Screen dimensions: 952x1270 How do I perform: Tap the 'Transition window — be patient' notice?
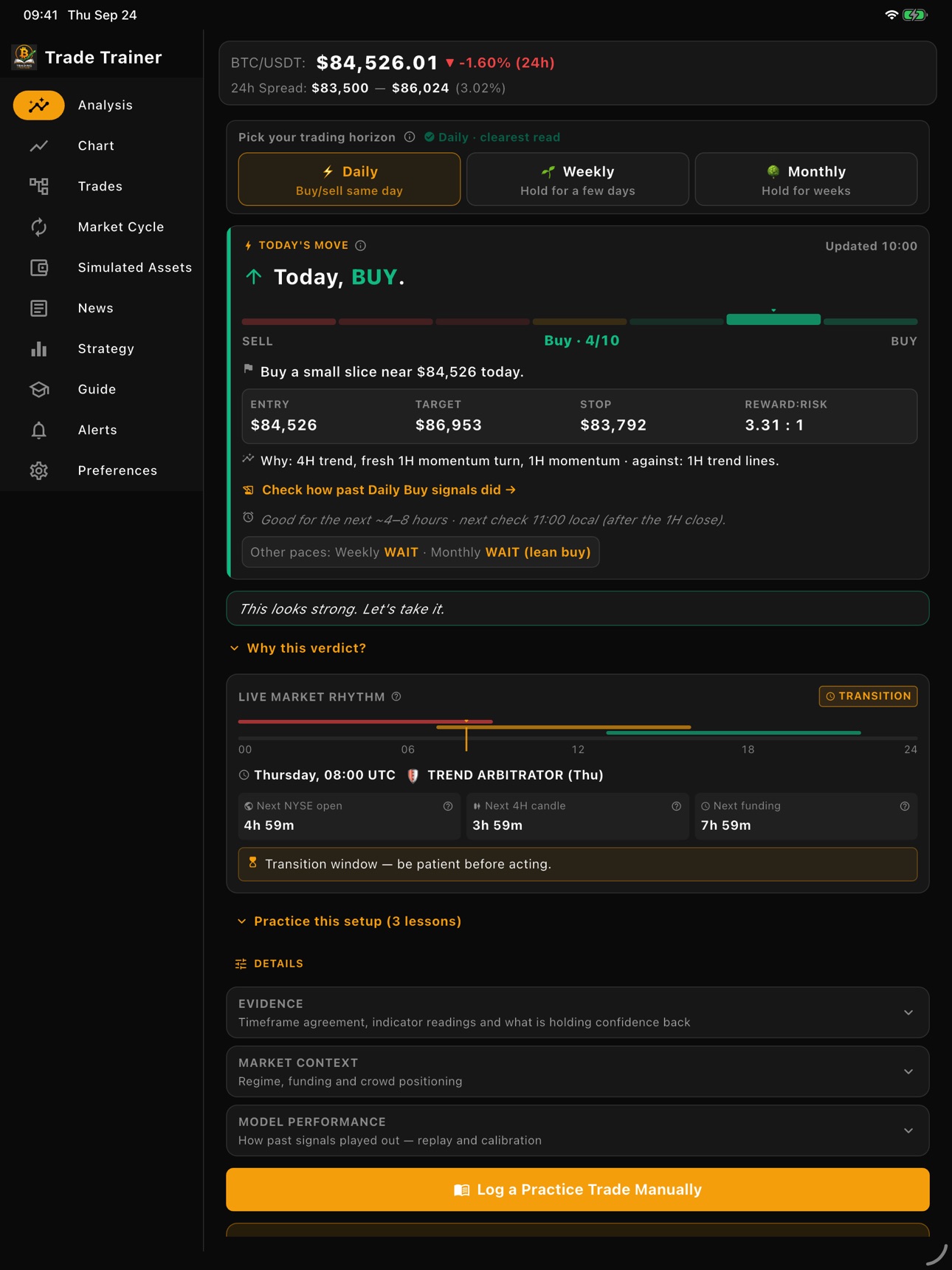tap(578, 864)
